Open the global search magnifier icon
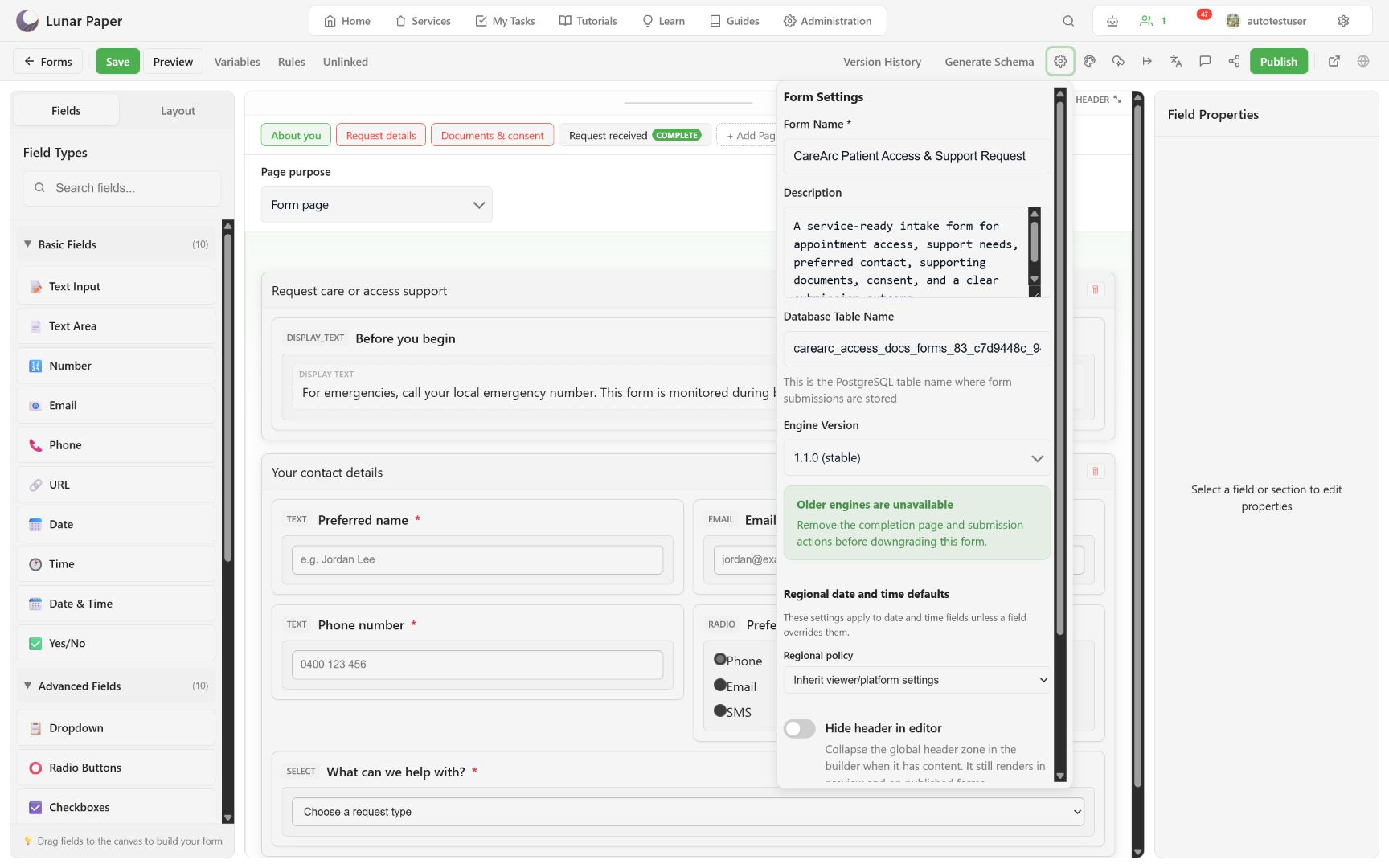The width and height of the screenshot is (1389, 868). pyautogui.click(x=1068, y=21)
